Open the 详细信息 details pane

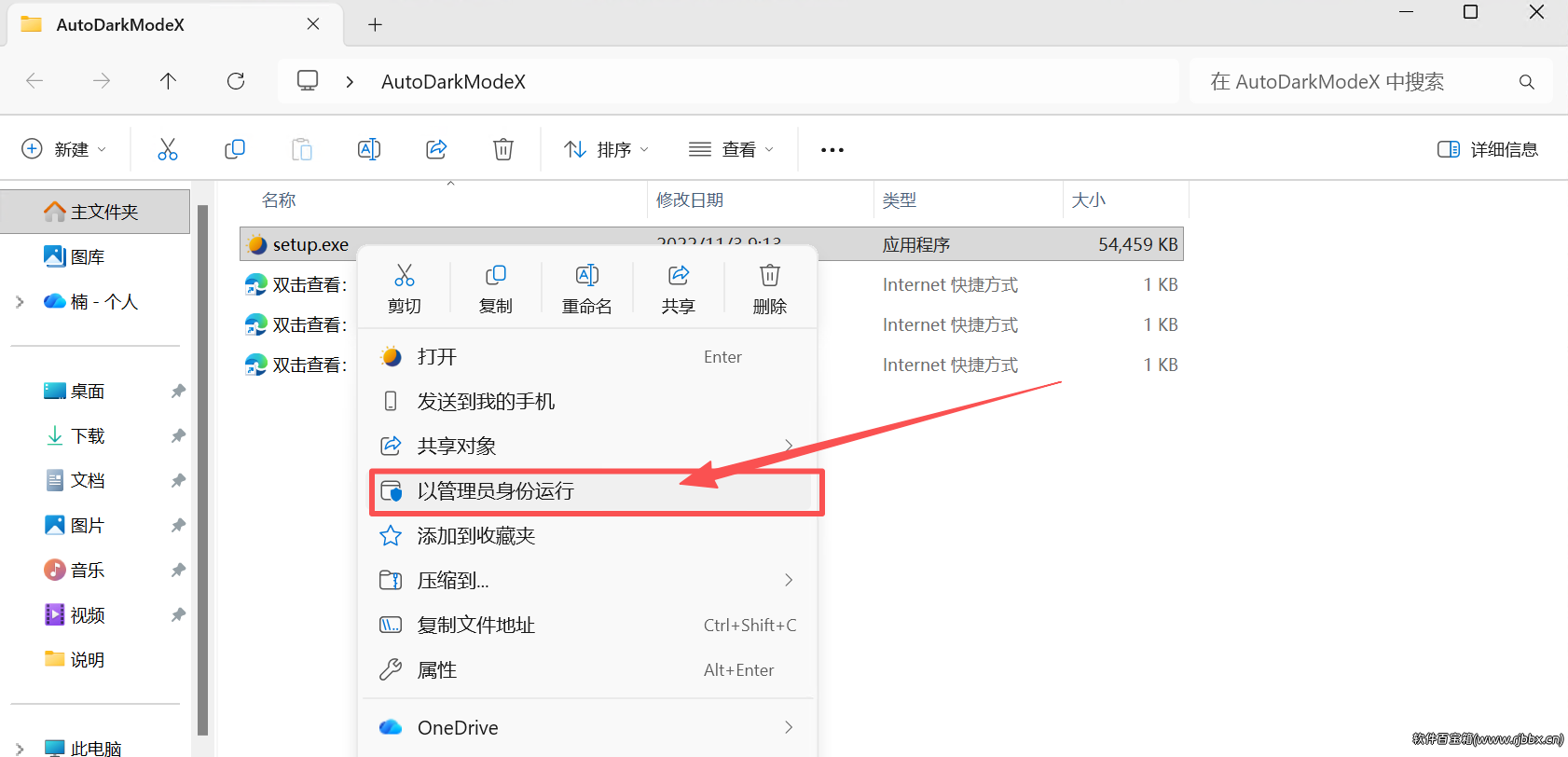(1488, 149)
